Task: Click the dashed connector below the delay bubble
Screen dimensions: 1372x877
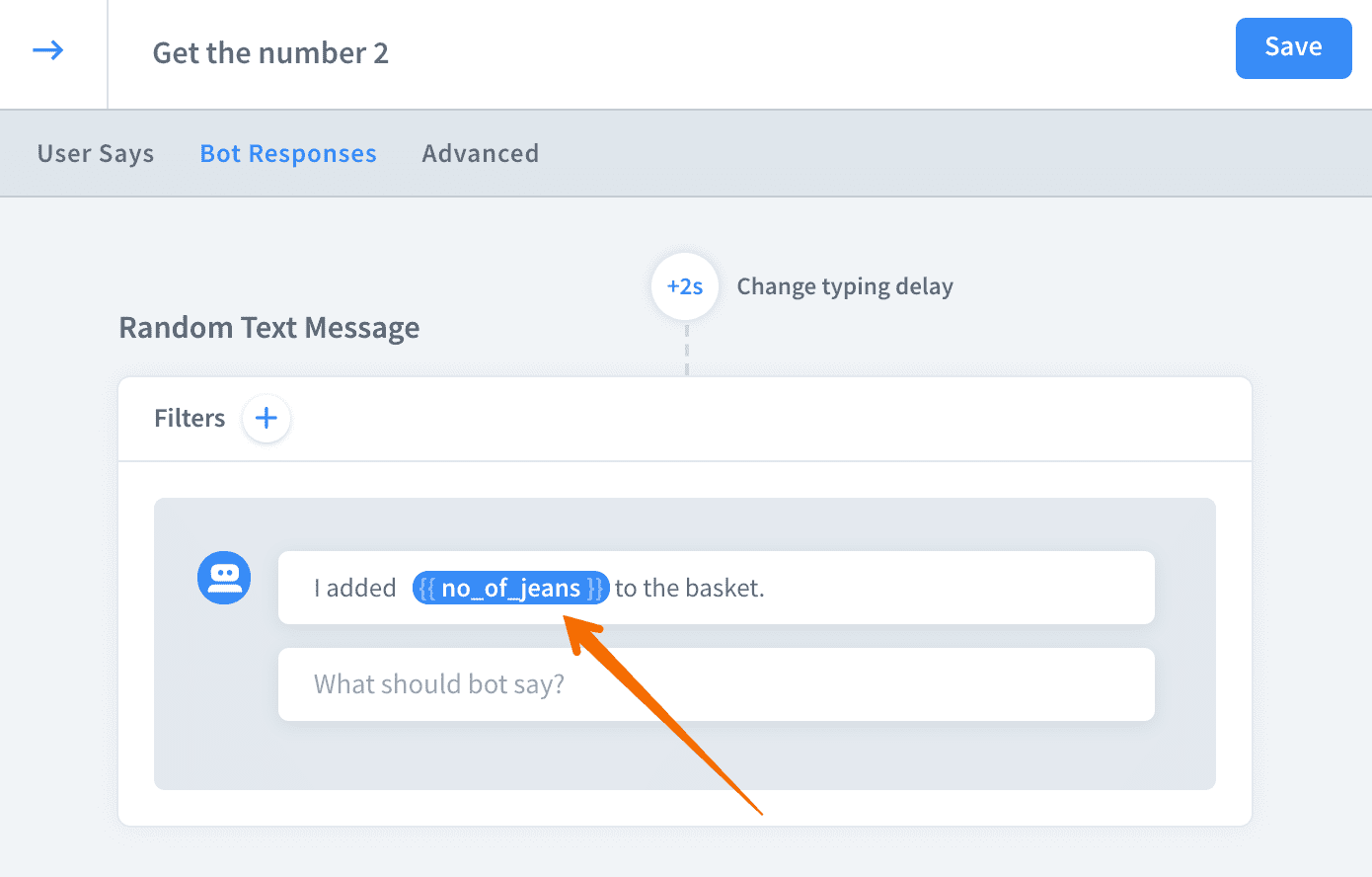Action: tap(687, 351)
